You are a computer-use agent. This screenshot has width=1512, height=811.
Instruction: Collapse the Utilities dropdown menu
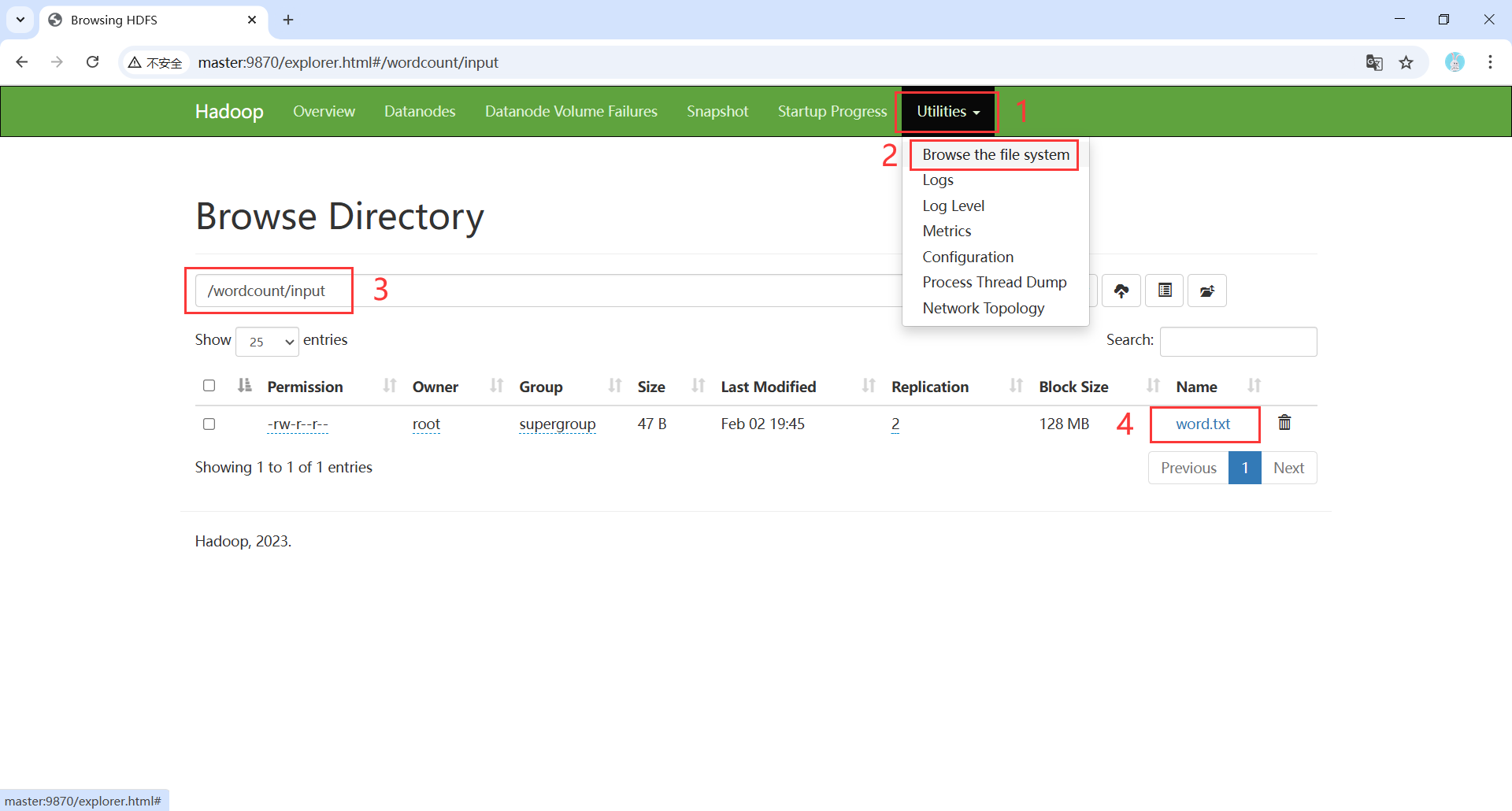pyautogui.click(x=948, y=112)
